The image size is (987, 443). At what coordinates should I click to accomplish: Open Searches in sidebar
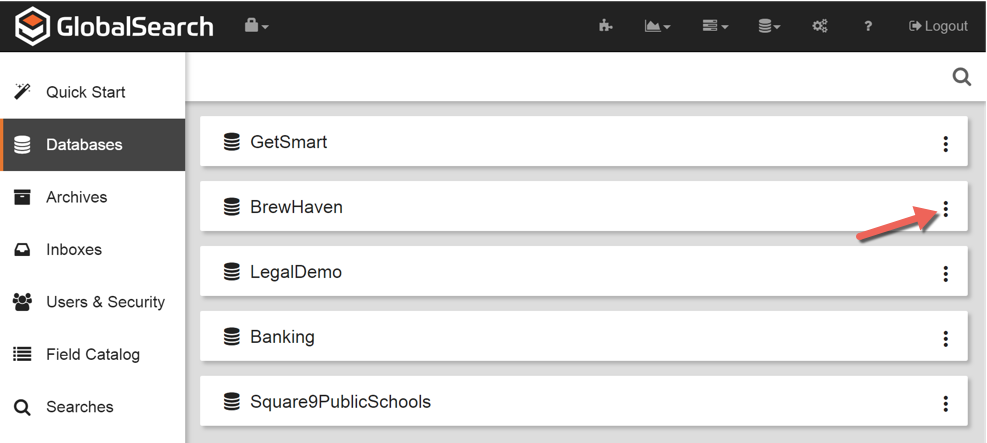coord(79,407)
